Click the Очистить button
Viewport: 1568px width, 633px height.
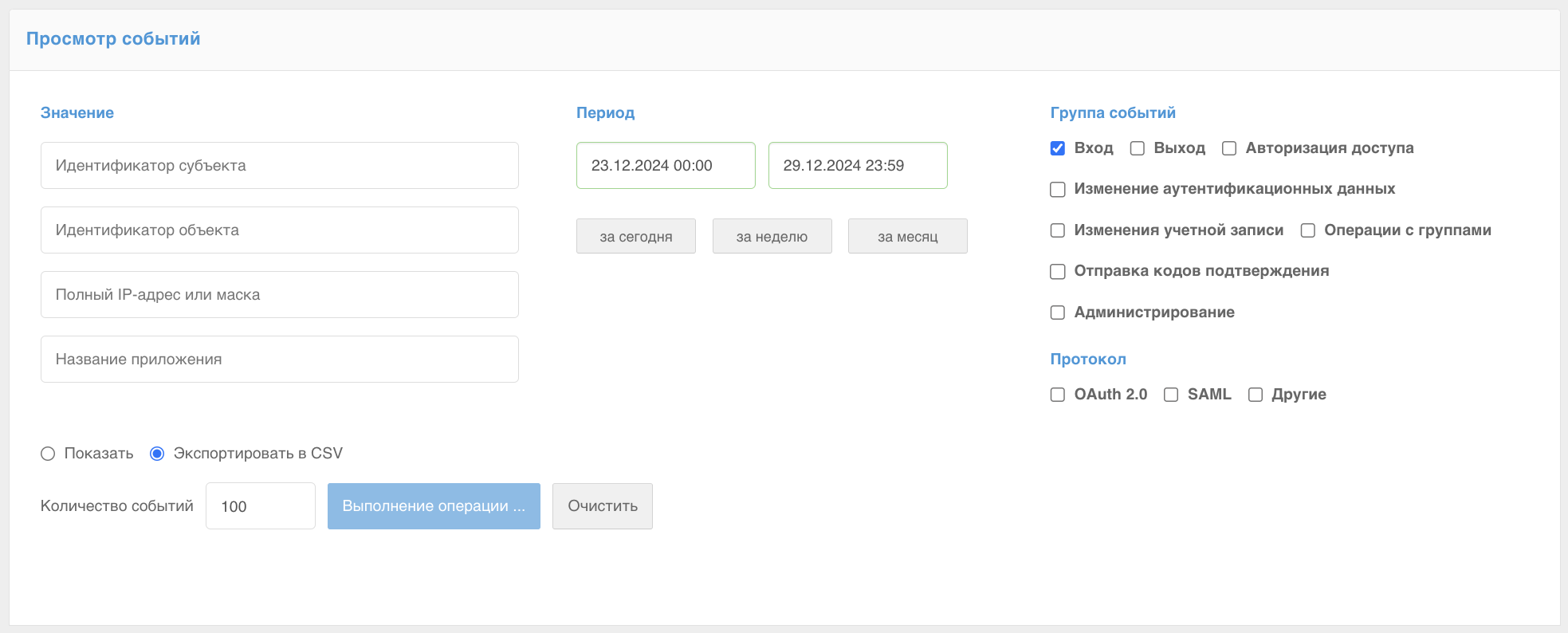(x=602, y=506)
